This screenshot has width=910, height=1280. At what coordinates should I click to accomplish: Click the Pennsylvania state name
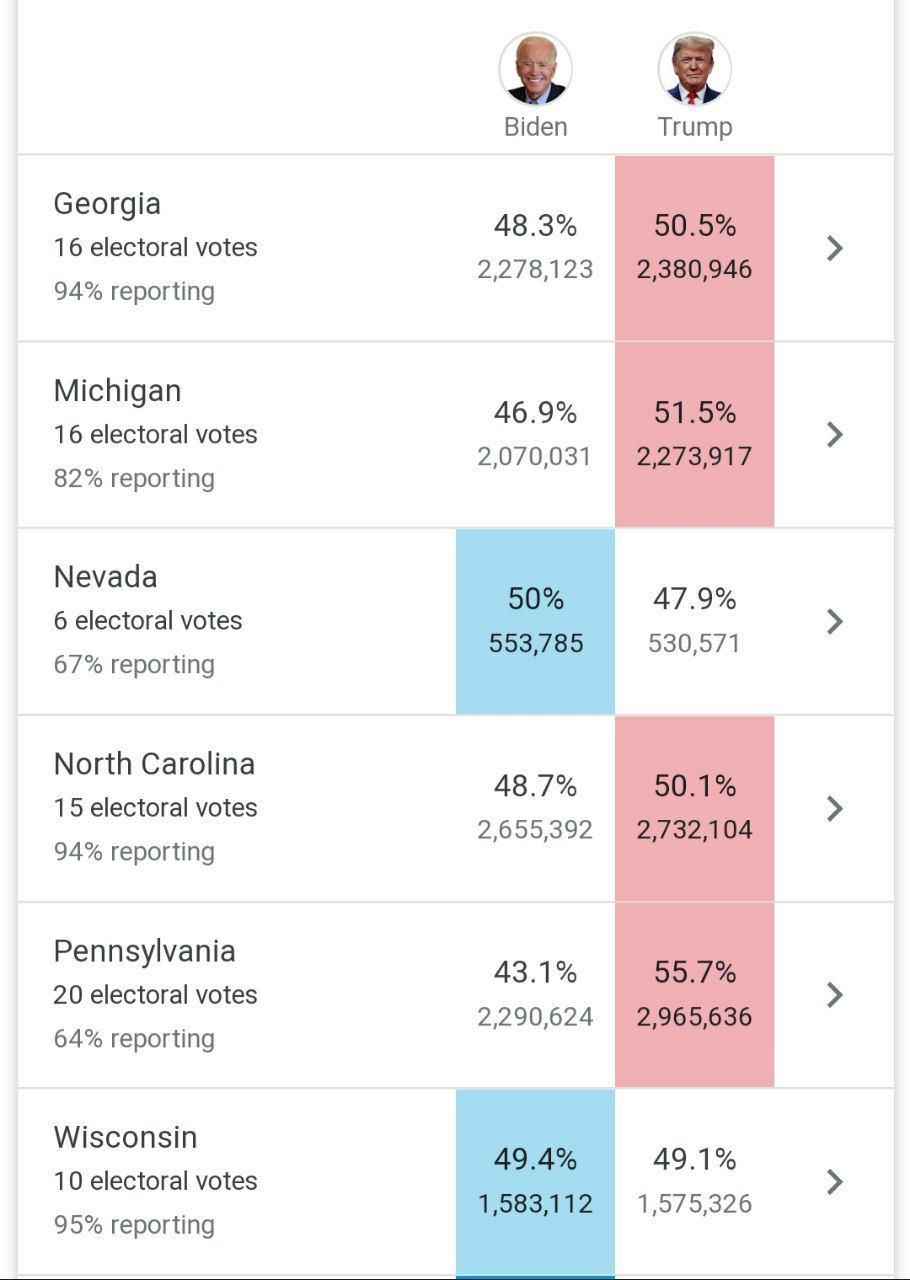(144, 951)
